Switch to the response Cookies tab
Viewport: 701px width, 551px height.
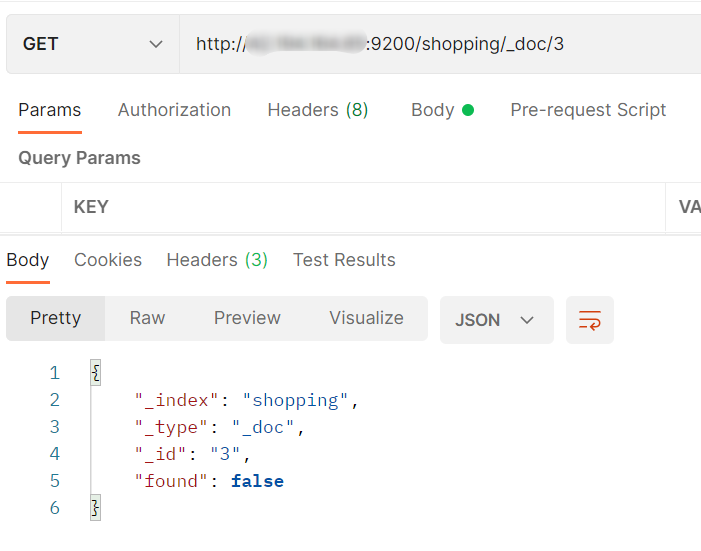click(108, 260)
